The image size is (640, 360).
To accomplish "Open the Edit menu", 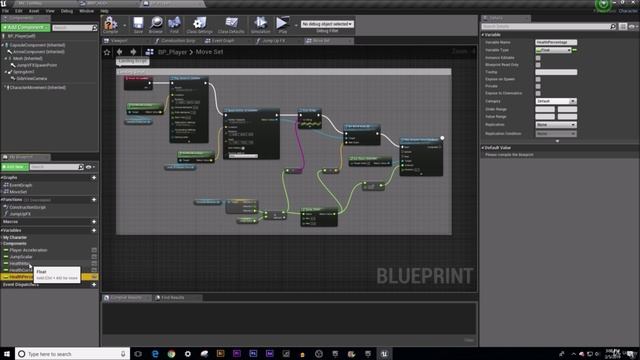I will coord(18,11).
